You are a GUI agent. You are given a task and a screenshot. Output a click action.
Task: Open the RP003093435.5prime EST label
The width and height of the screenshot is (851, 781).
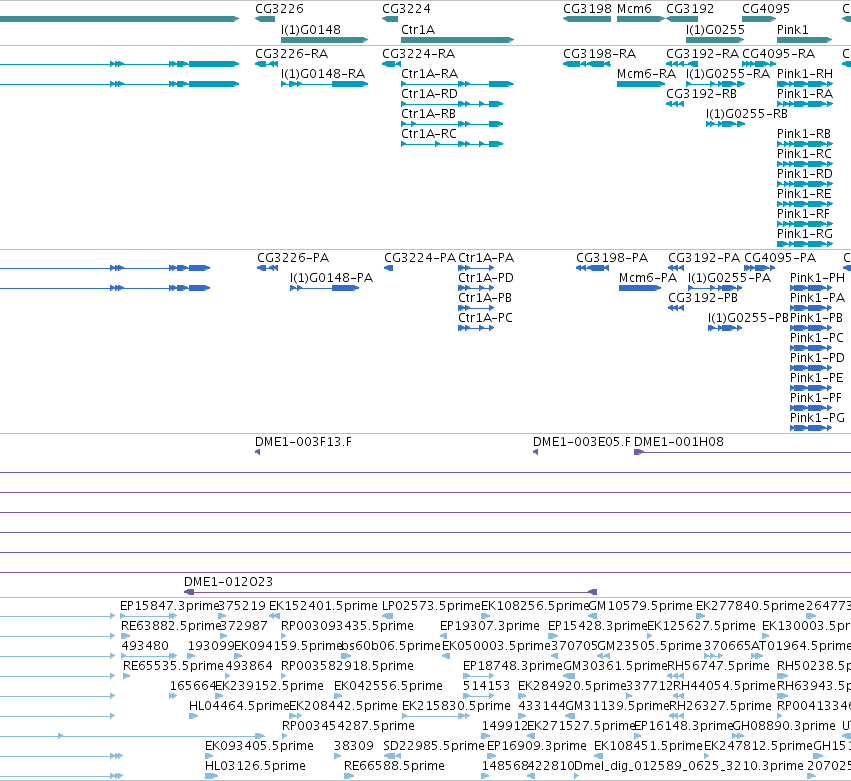point(347,626)
